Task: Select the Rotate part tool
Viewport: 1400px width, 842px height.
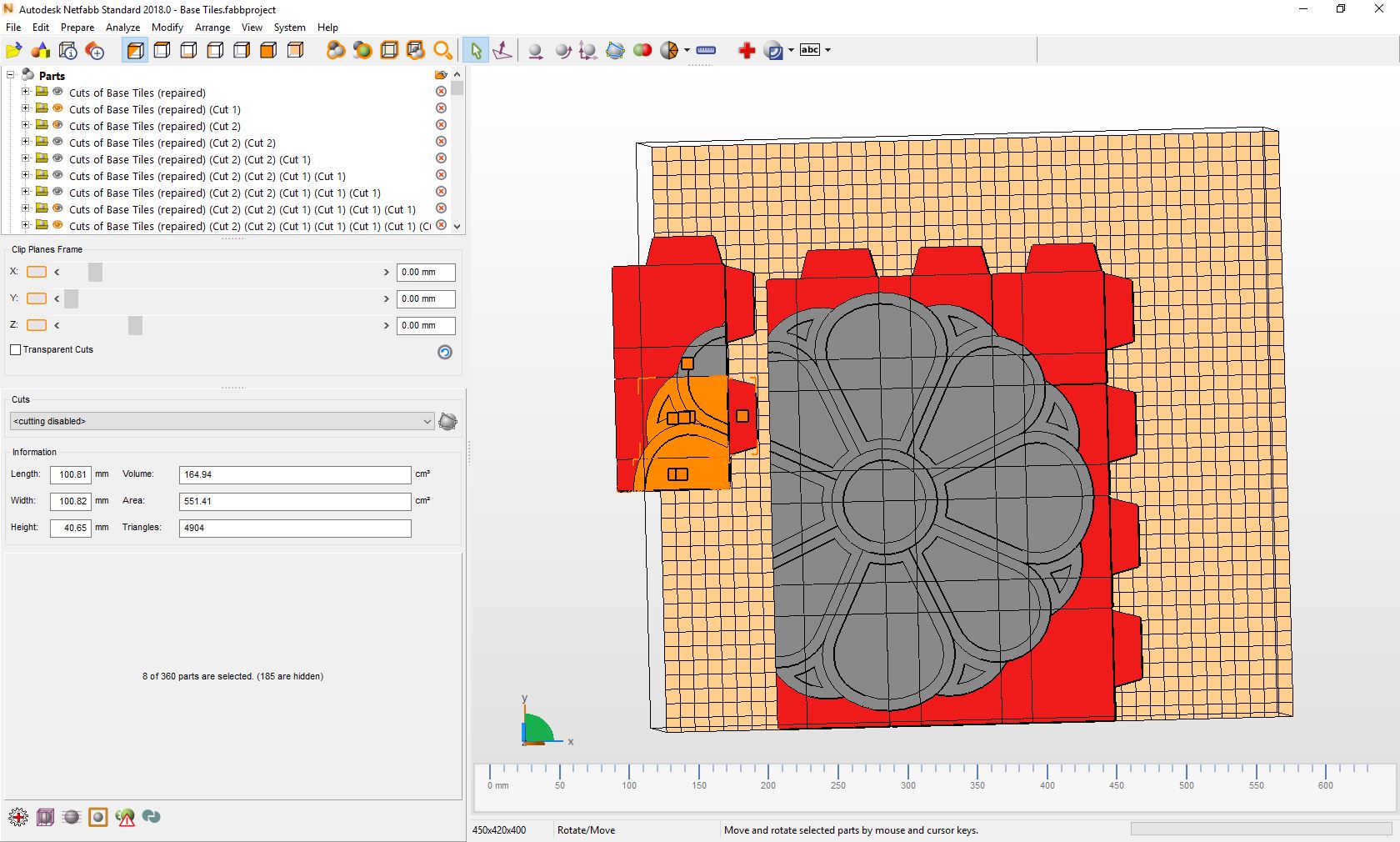Action: coord(562,50)
